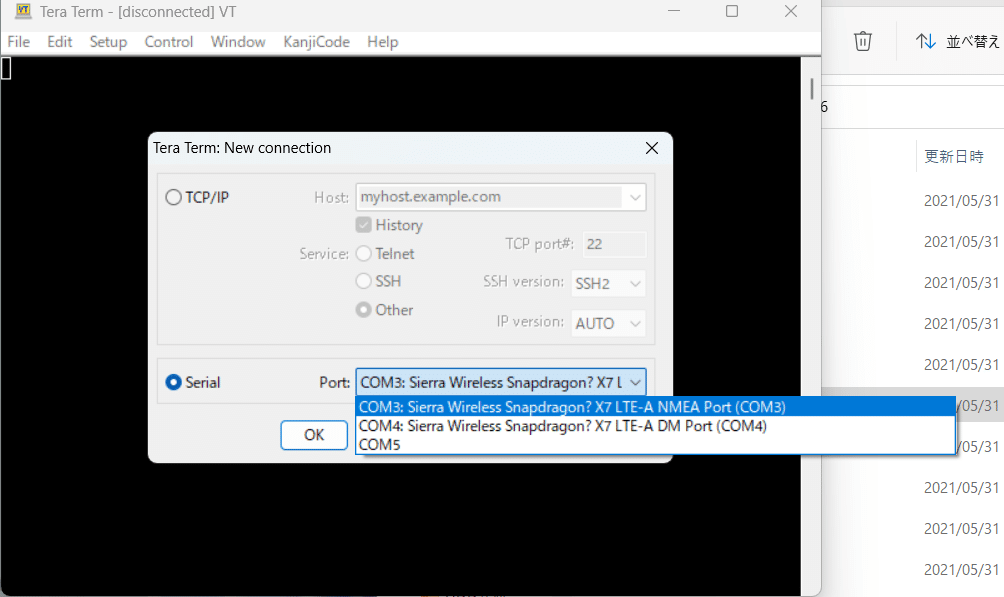Click the sort arrows icon in Explorer window
Viewport: 1004px width, 597px height.
pos(925,42)
